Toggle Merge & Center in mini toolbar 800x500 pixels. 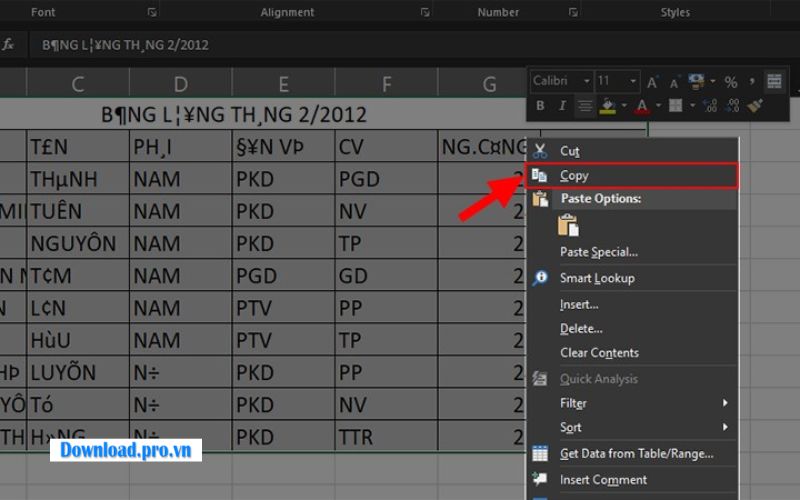(774, 81)
